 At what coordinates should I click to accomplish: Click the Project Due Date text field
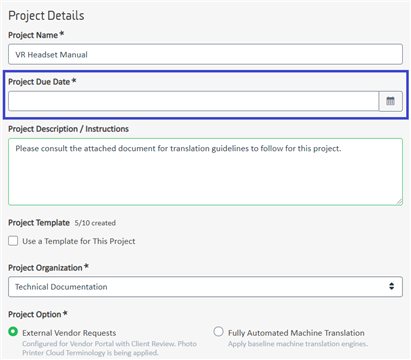(194, 101)
